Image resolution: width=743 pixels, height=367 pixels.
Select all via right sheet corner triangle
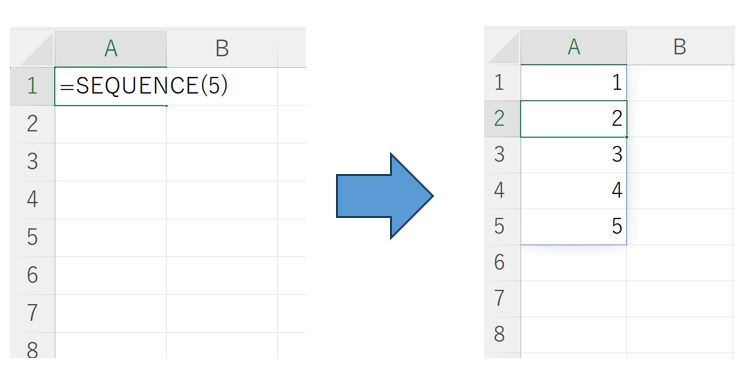click(x=504, y=47)
